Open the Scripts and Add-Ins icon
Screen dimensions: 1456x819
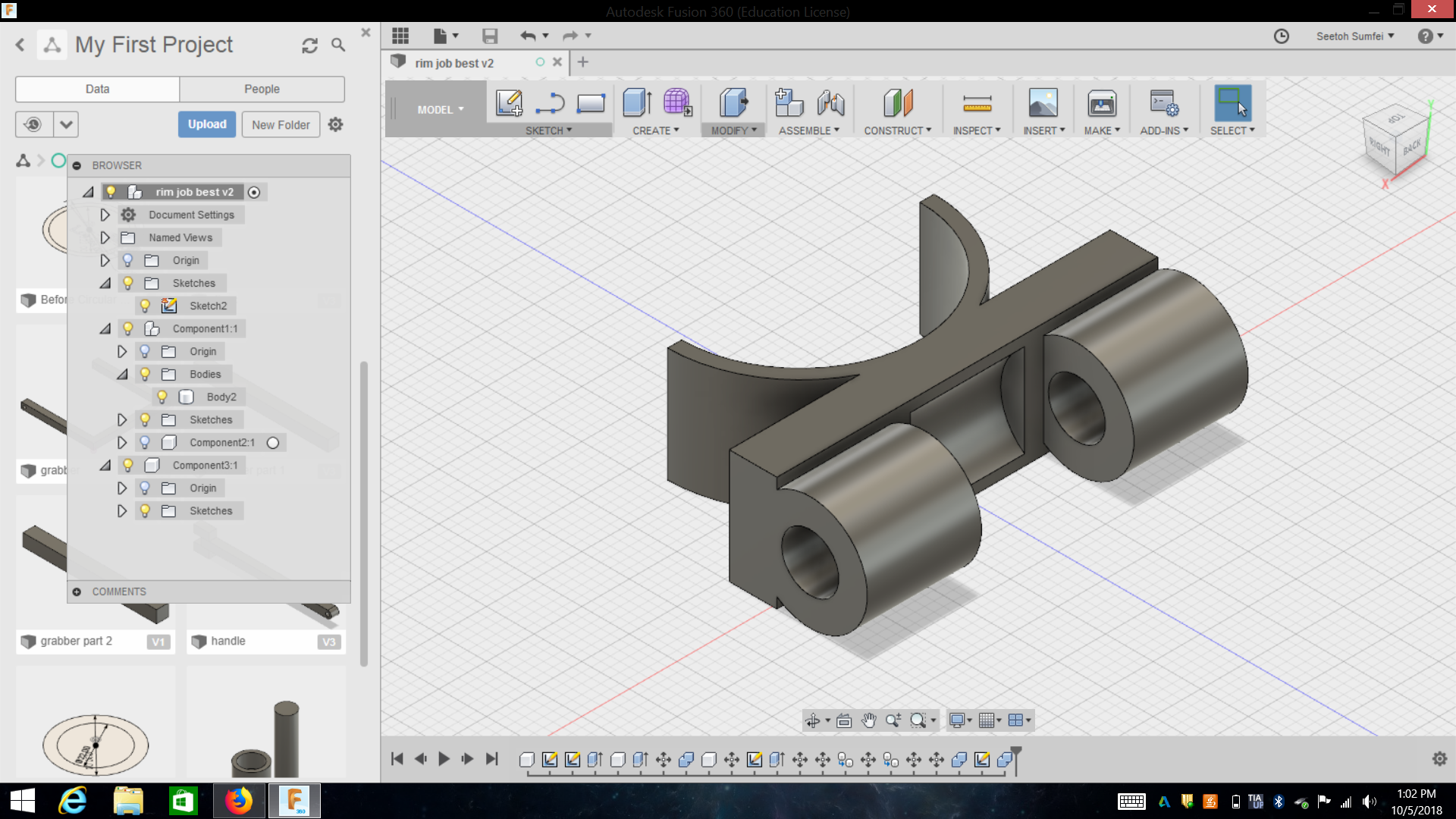(1163, 103)
